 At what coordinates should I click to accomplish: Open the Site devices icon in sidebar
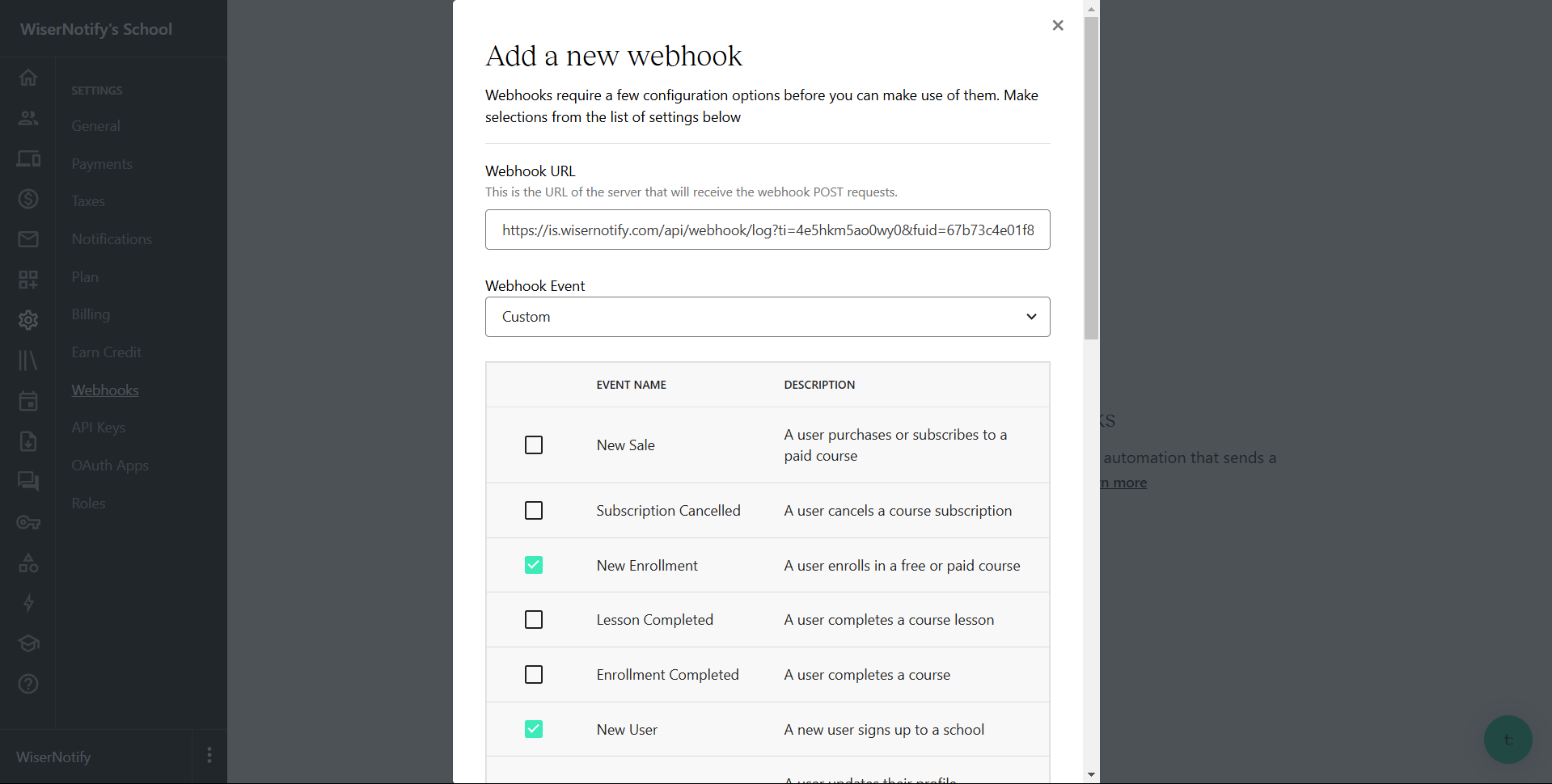28,158
